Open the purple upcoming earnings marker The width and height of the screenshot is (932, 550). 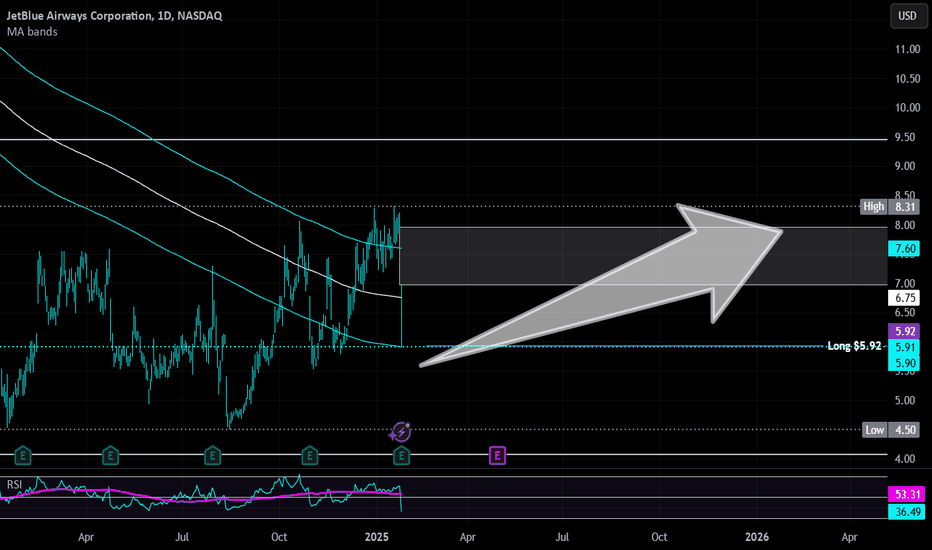[498, 456]
